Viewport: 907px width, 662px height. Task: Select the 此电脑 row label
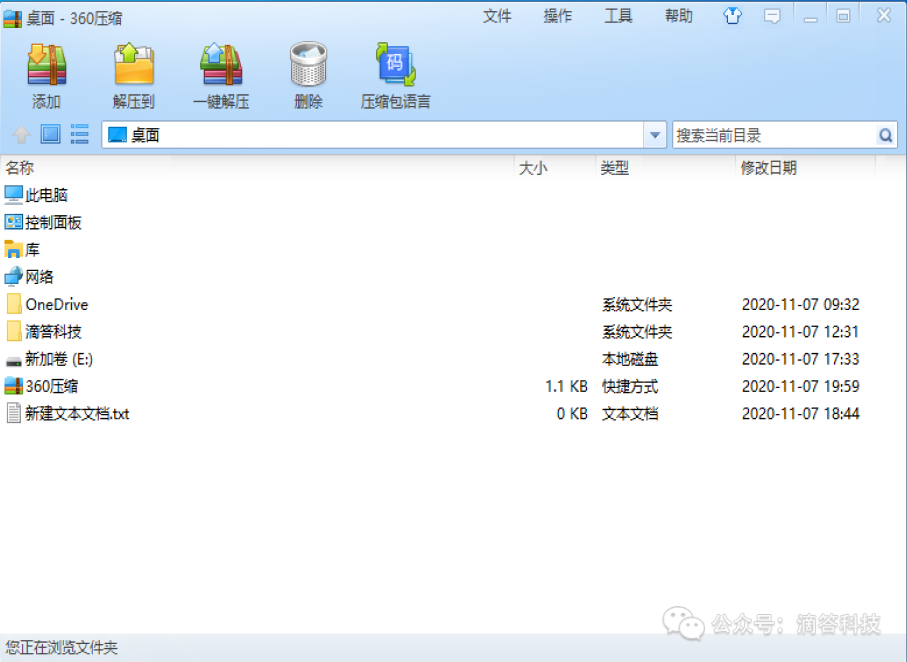[x=46, y=195]
